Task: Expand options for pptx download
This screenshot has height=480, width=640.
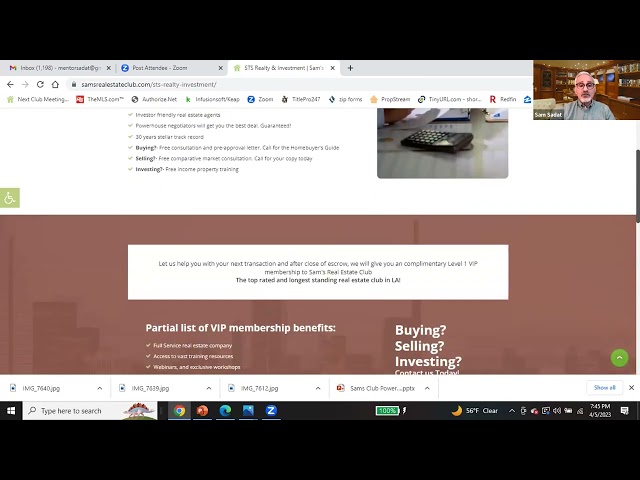Action: 427,388
